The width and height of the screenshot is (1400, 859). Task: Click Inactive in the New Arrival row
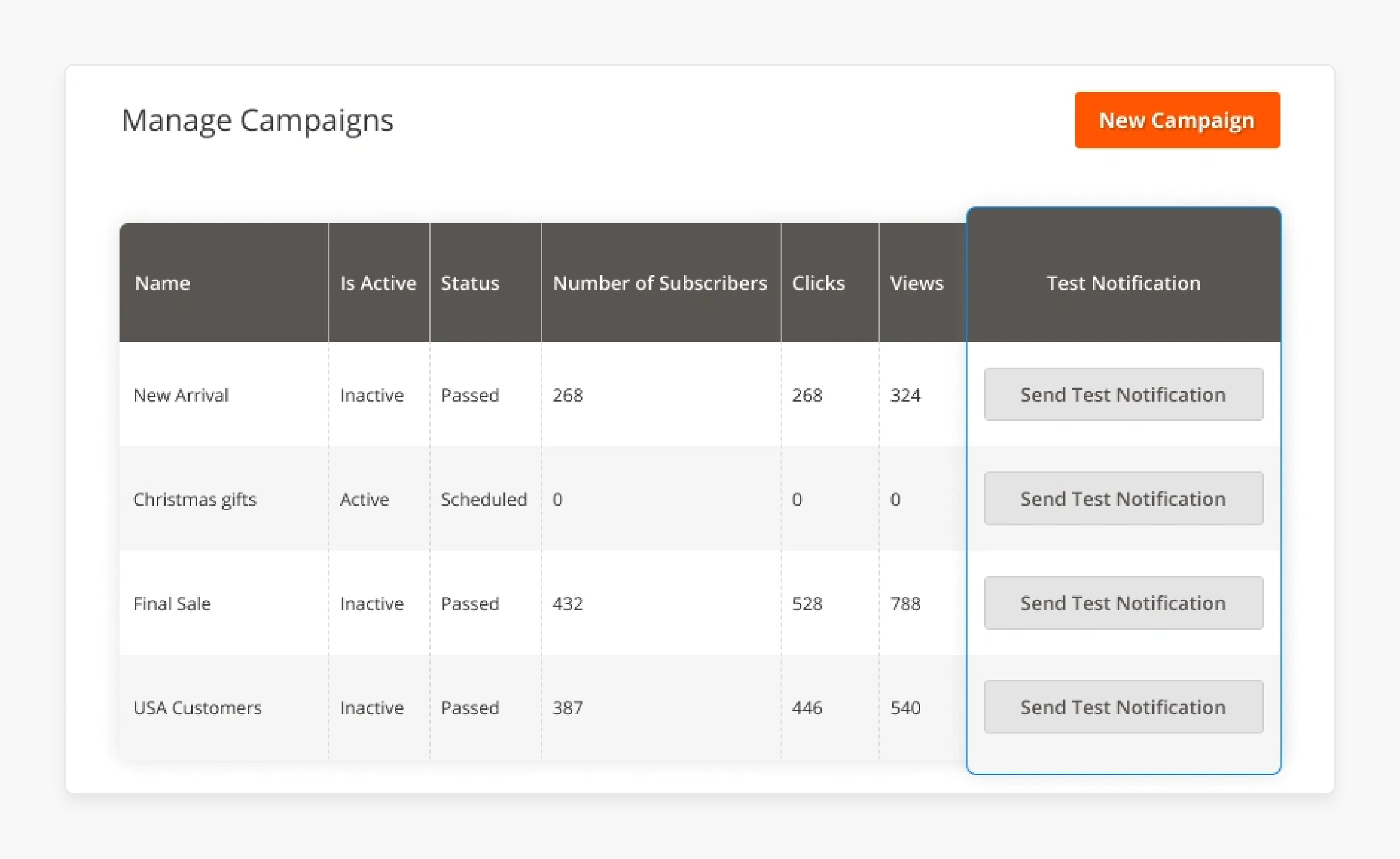372,395
